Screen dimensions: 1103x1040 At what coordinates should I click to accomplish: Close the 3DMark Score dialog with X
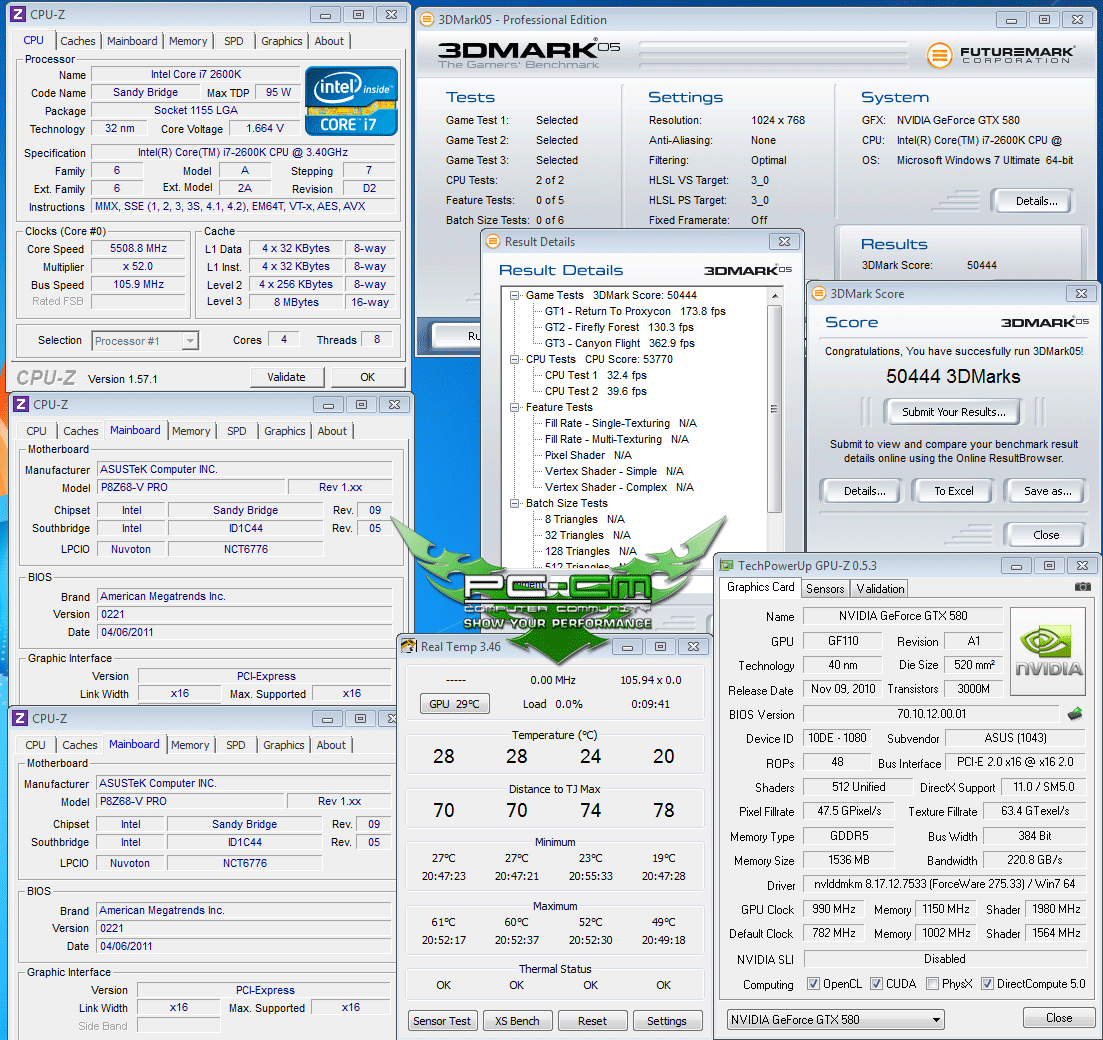(1081, 293)
